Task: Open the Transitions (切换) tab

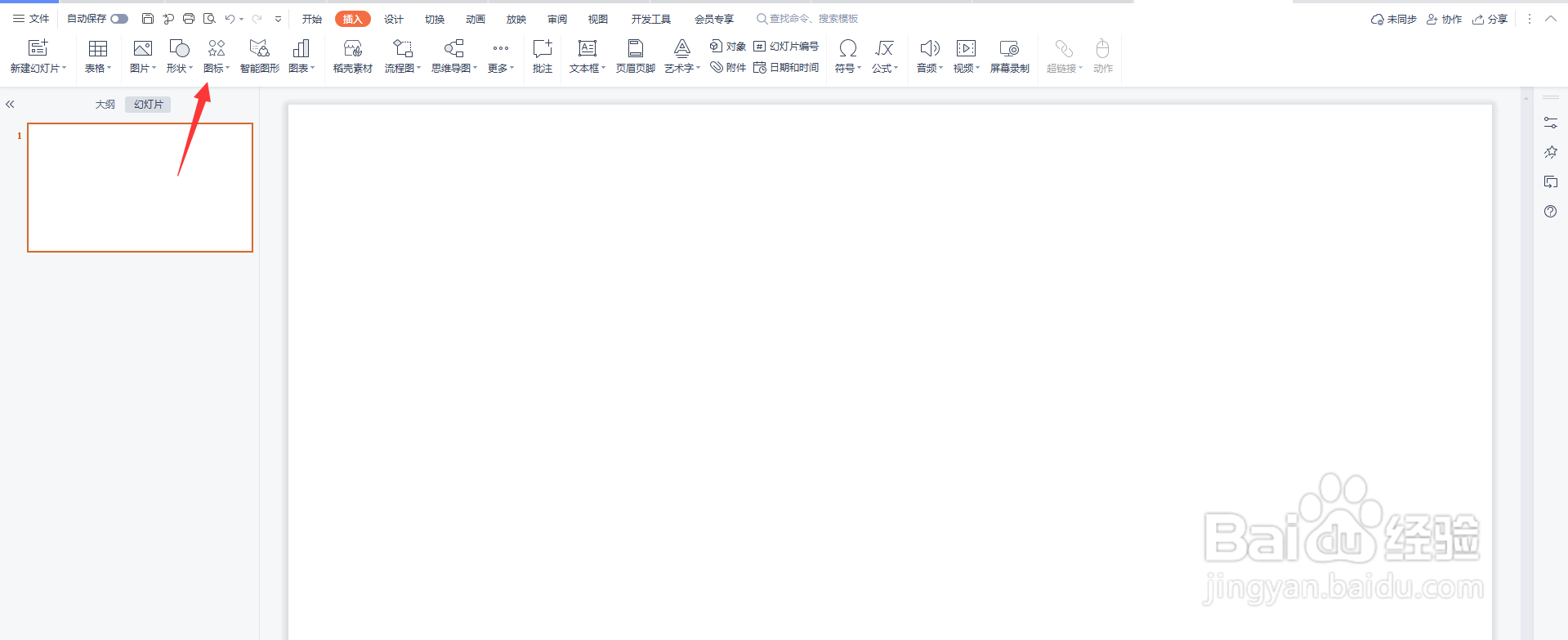Action: (x=435, y=19)
